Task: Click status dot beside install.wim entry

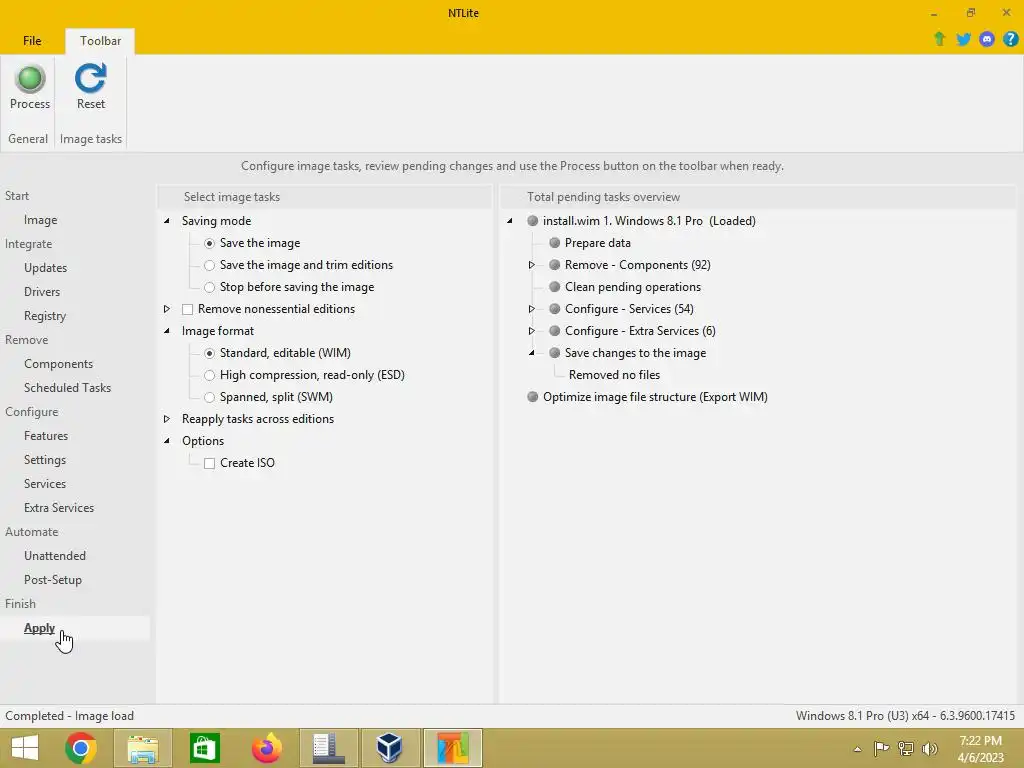Action: click(x=532, y=221)
